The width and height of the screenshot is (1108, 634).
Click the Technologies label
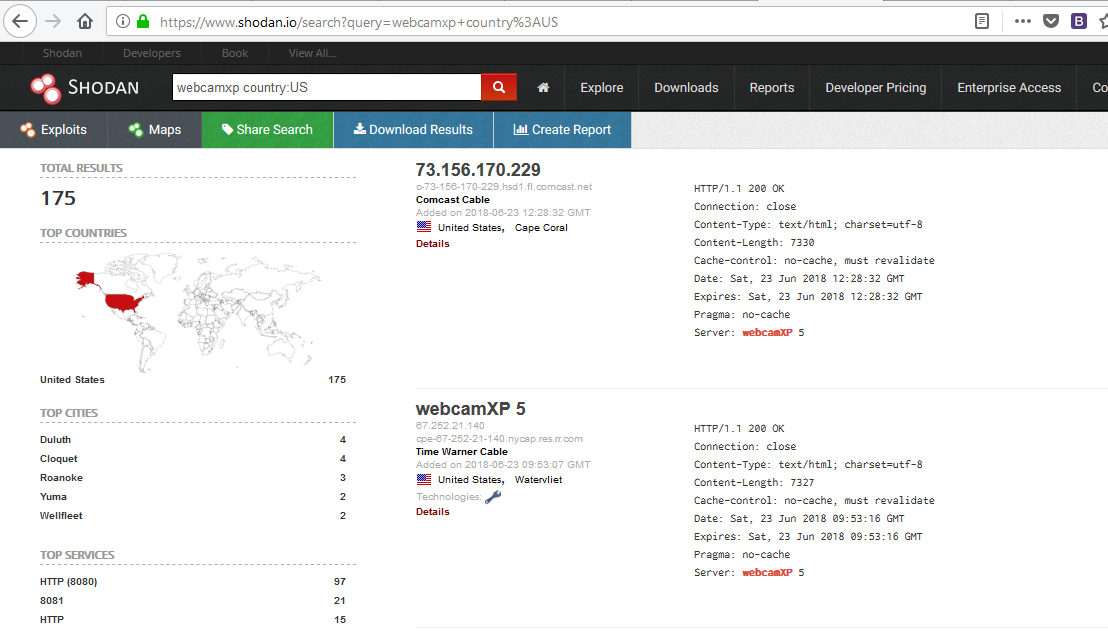tap(448, 497)
